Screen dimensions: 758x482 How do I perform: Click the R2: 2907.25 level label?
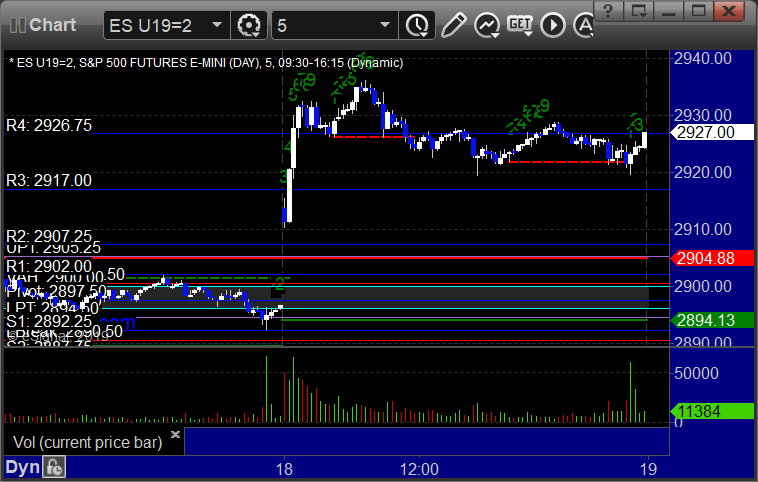[x=49, y=236]
